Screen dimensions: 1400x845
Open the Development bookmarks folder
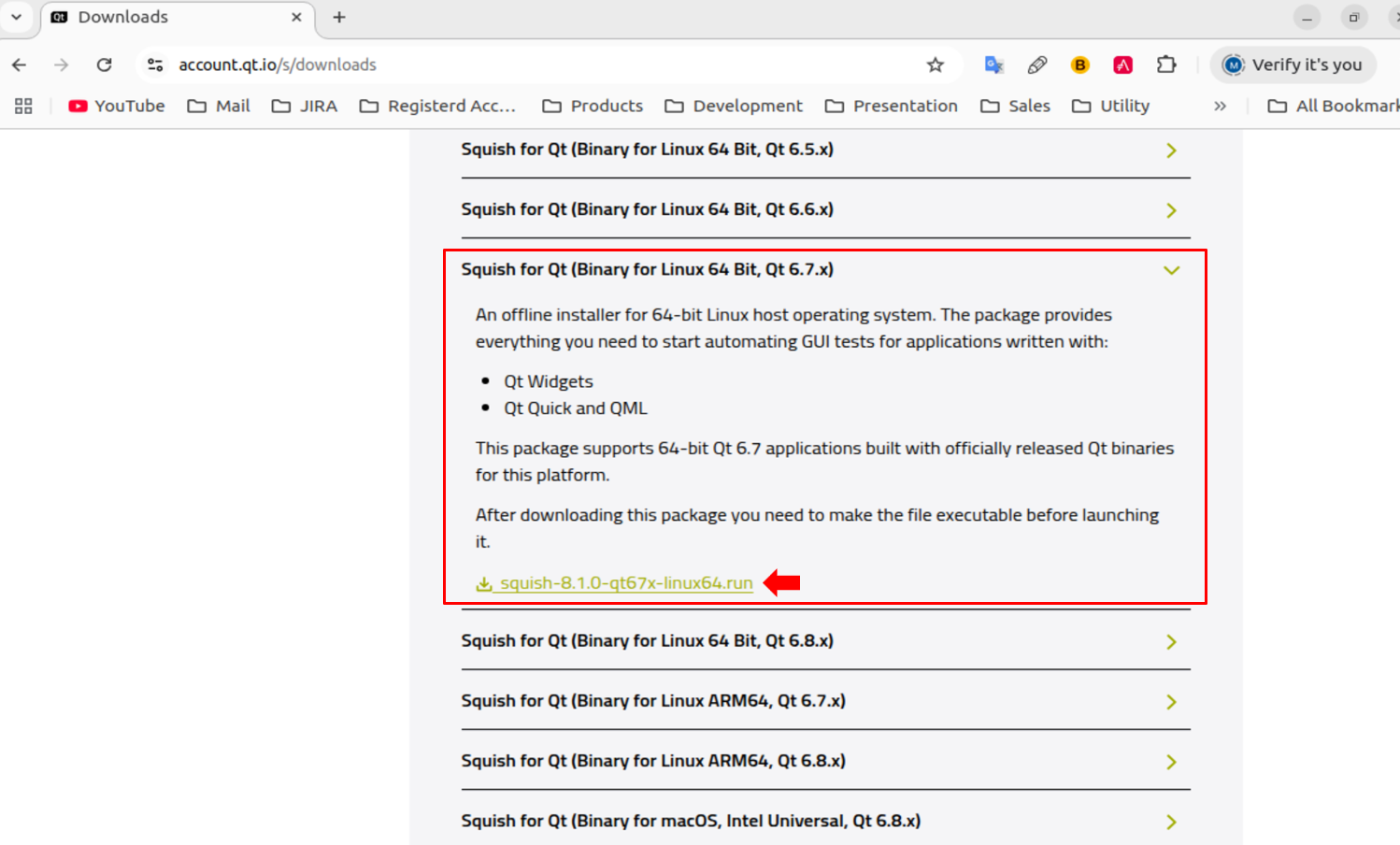click(734, 106)
